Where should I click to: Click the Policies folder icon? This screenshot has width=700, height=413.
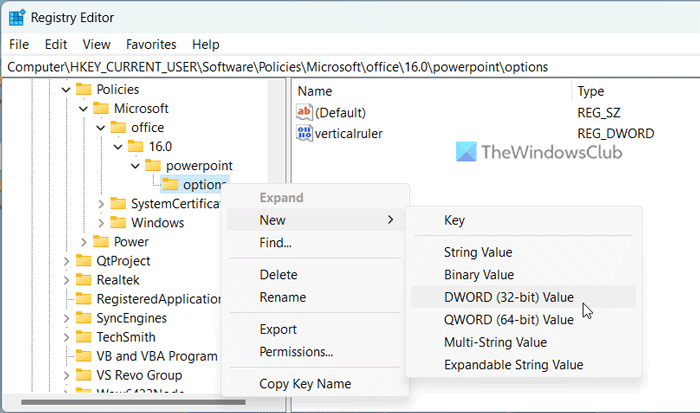click(x=84, y=89)
